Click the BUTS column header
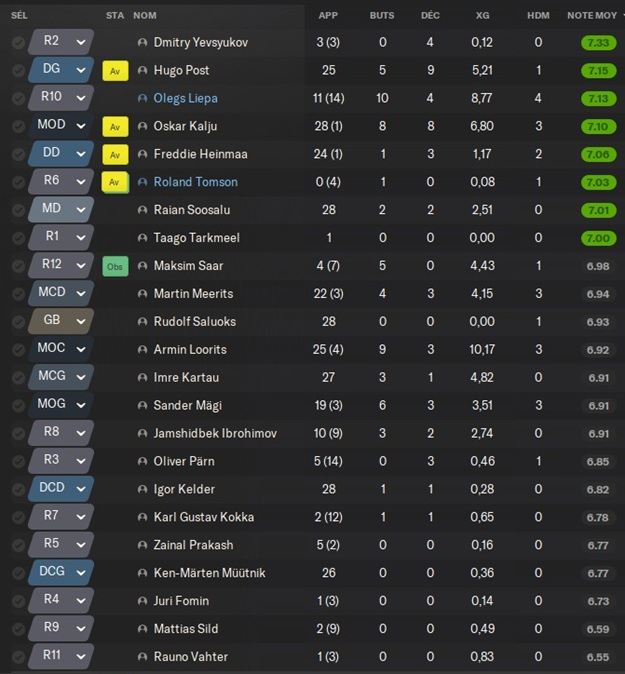 [x=382, y=15]
